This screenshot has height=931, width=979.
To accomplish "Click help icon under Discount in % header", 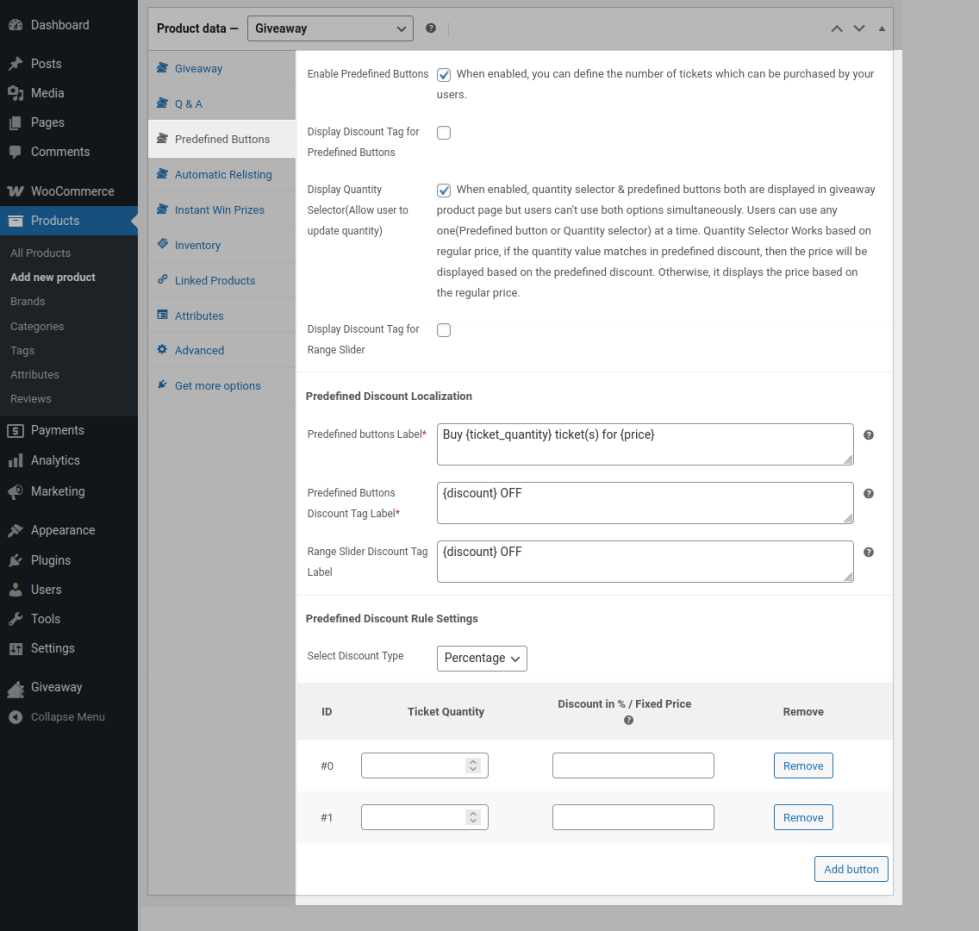I will pyautogui.click(x=629, y=720).
